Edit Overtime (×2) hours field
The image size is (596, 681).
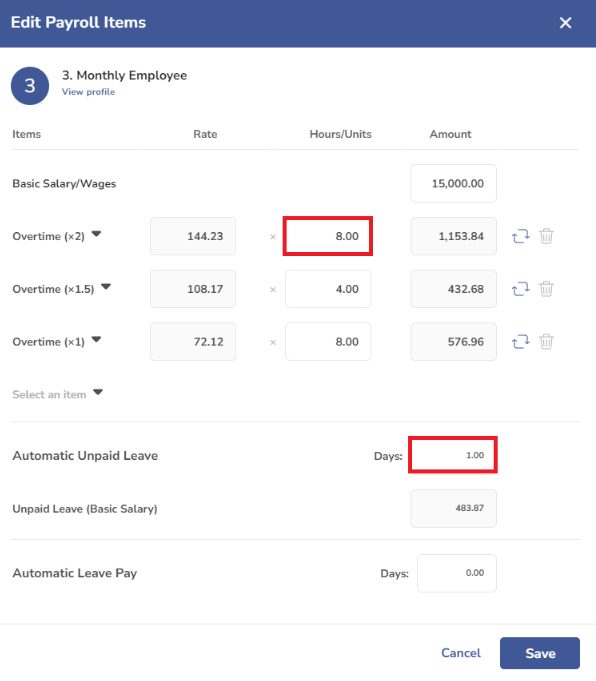[328, 236]
